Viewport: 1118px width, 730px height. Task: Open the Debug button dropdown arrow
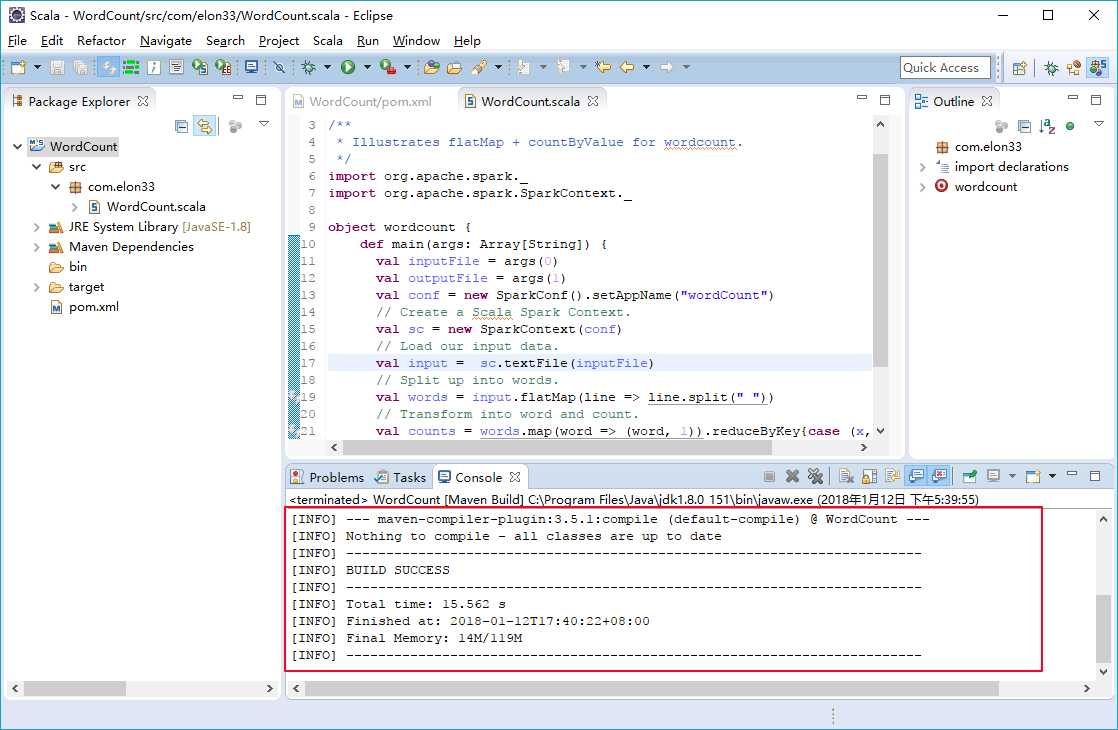(x=327, y=67)
